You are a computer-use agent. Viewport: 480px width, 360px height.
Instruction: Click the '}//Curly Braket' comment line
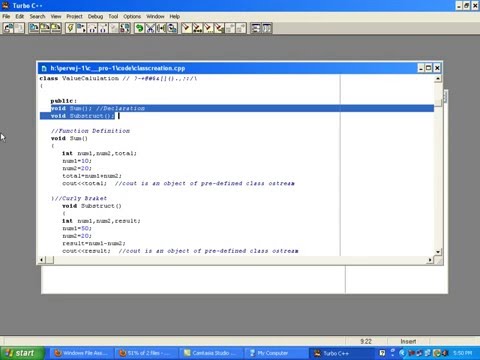coord(79,198)
